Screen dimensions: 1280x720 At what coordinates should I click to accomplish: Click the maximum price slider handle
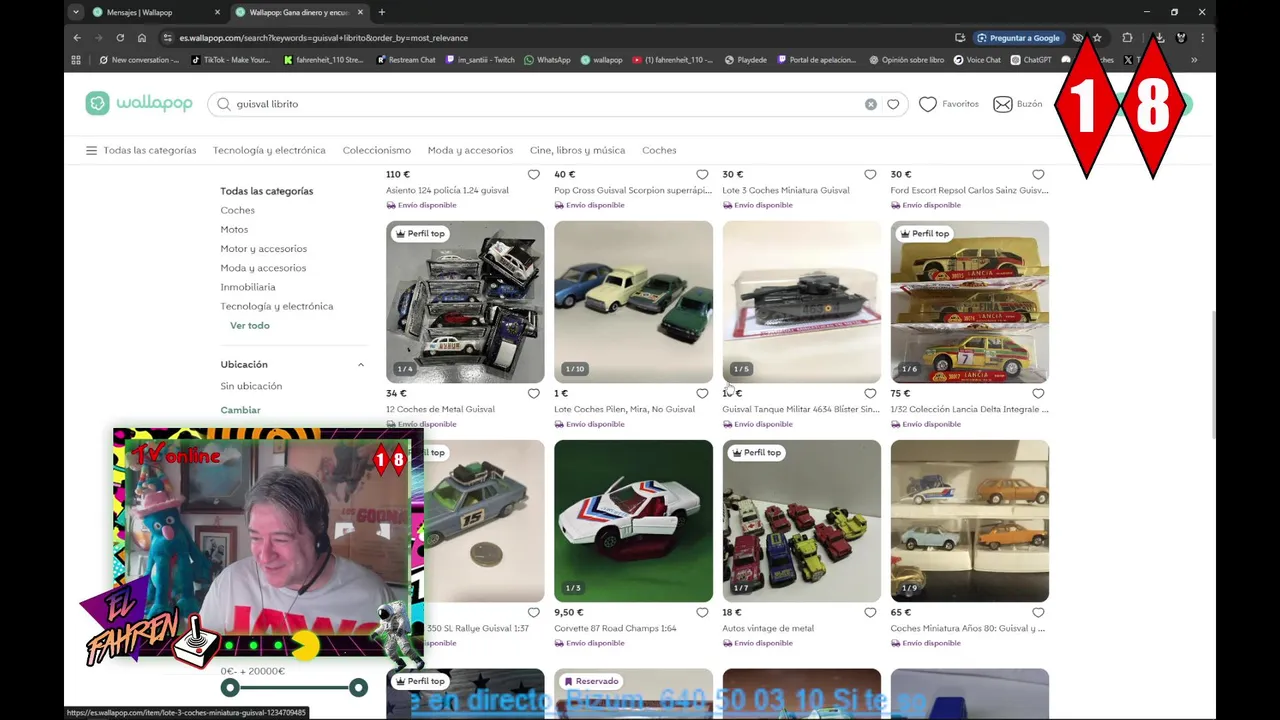coord(358,688)
